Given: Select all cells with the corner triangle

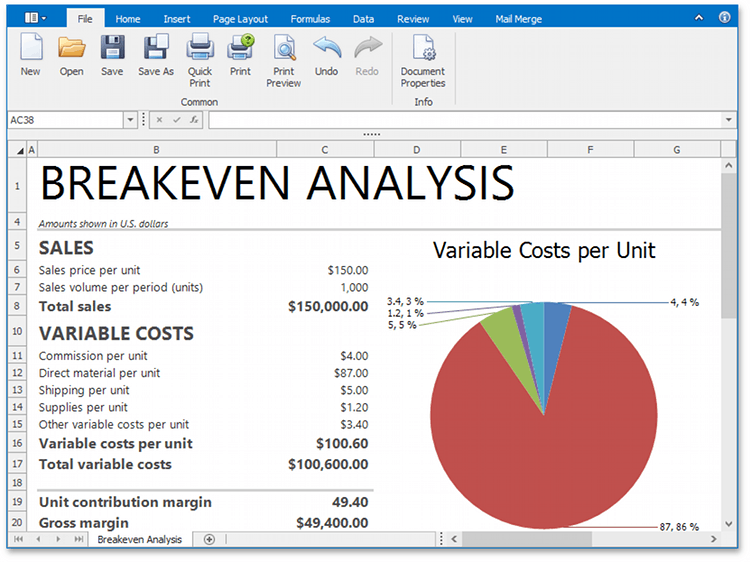Looking at the screenshot, I should (x=20, y=151).
